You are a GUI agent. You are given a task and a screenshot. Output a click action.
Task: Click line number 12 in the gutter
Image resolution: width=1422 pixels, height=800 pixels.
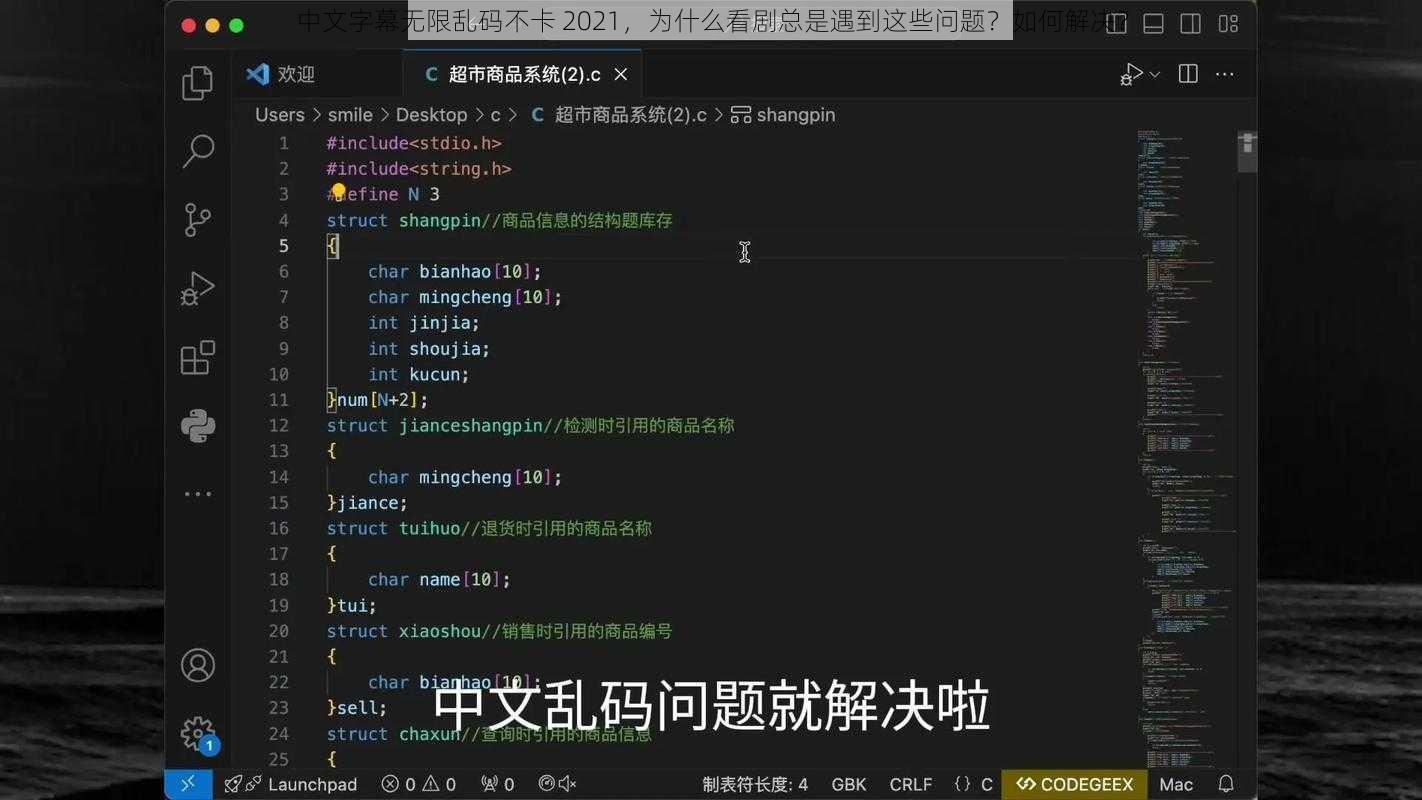278,425
